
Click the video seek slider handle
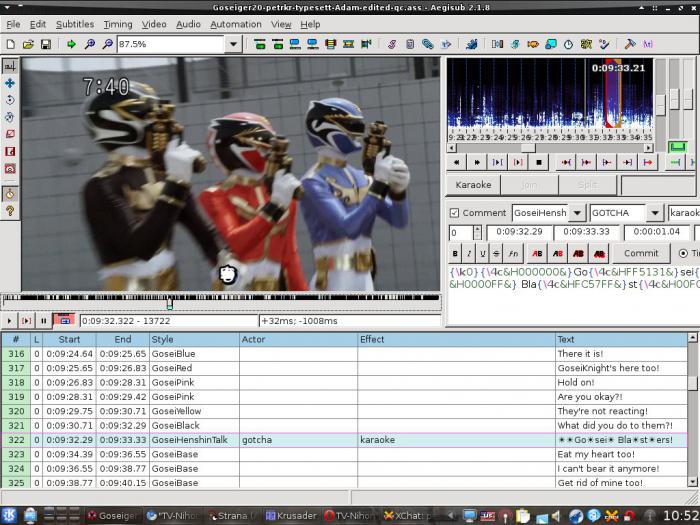click(x=170, y=304)
